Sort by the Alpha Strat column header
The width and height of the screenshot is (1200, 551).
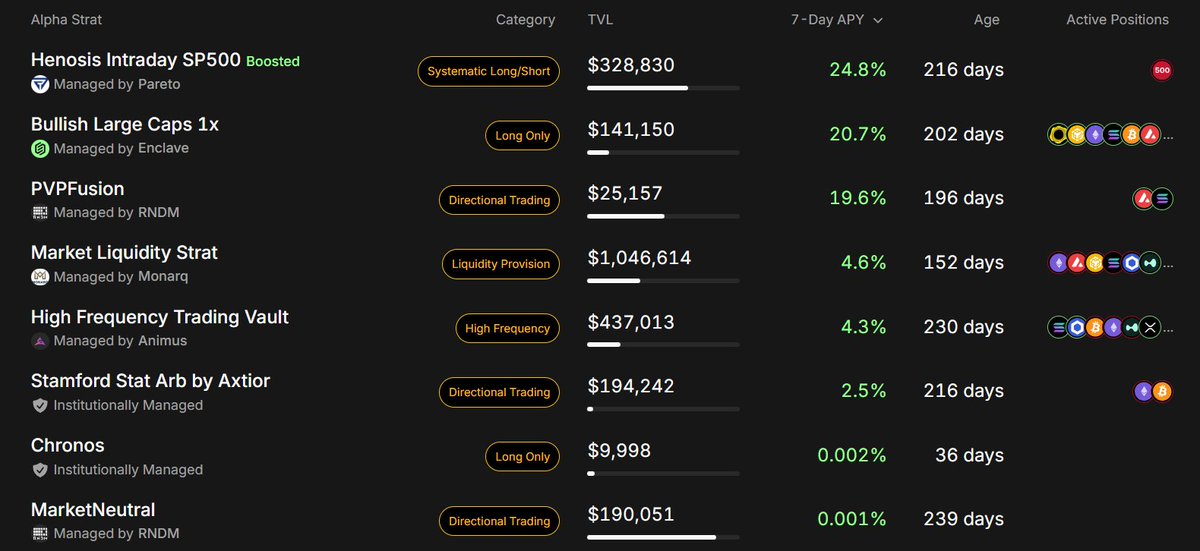pyautogui.click(x=66, y=19)
